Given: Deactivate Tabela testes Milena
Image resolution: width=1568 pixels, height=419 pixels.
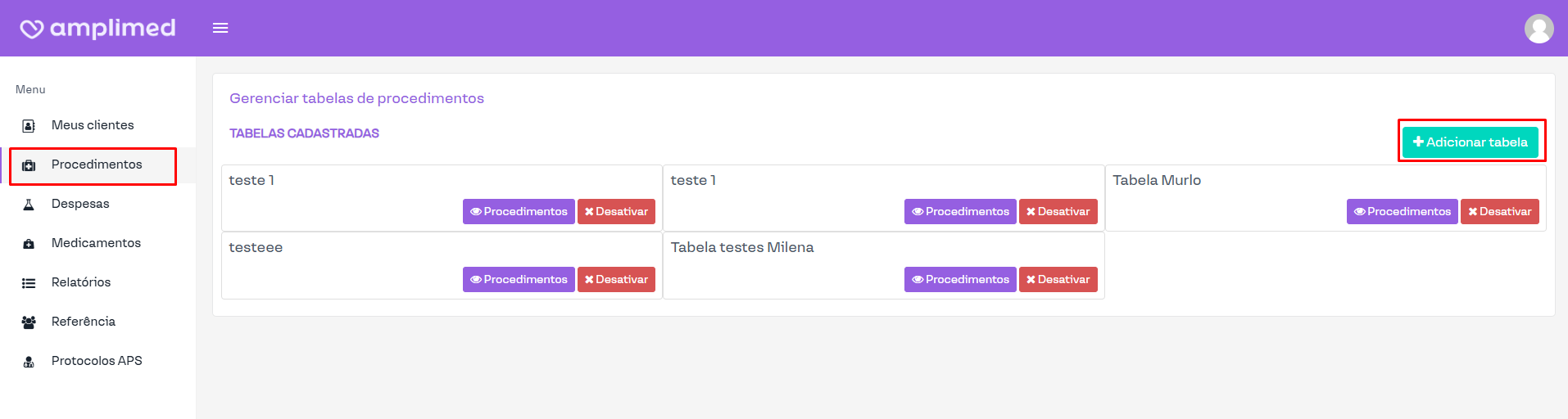Looking at the screenshot, I should [x=1058, y=280].
